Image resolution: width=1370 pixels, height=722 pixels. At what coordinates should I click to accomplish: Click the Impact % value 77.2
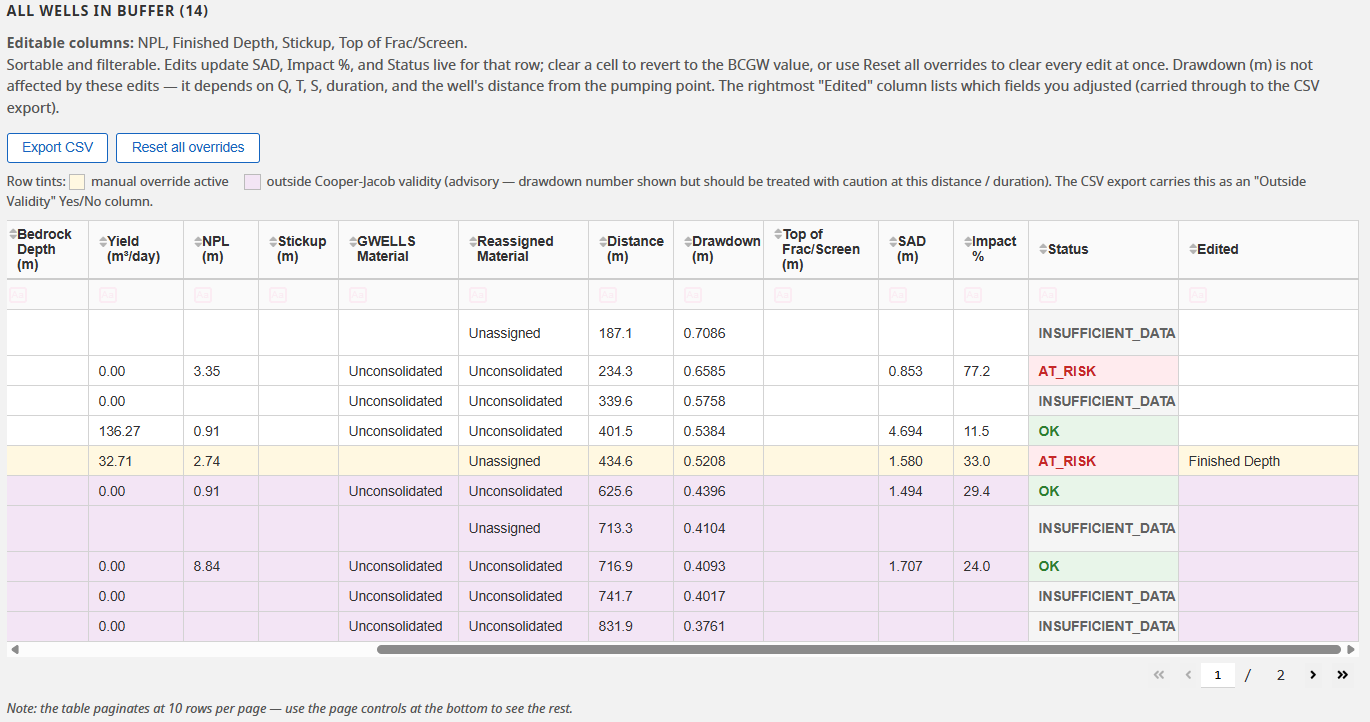pyautogui.click(x=977, y=371)
